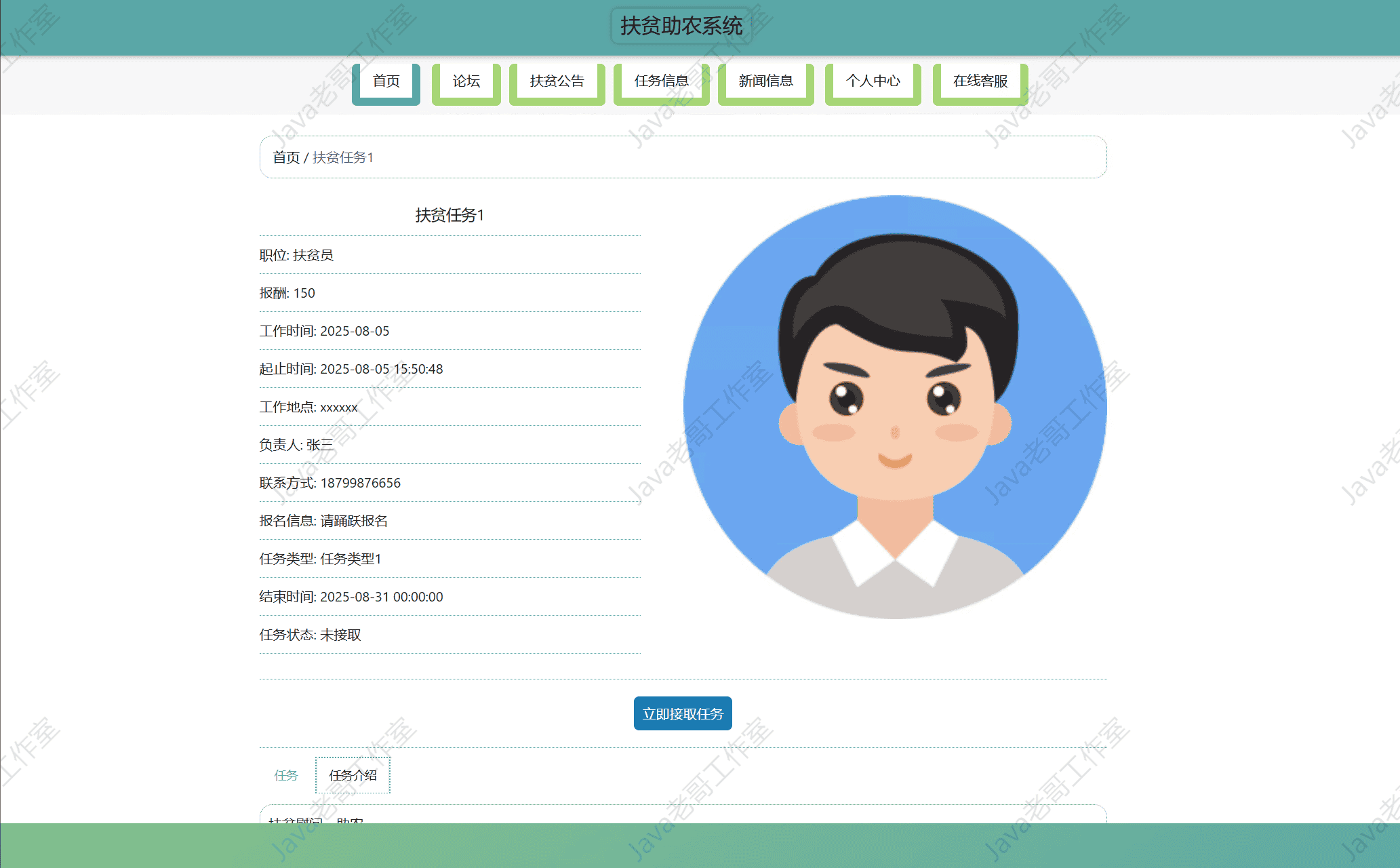Click the 扶贫助农系统 site title

click(681, 26)
